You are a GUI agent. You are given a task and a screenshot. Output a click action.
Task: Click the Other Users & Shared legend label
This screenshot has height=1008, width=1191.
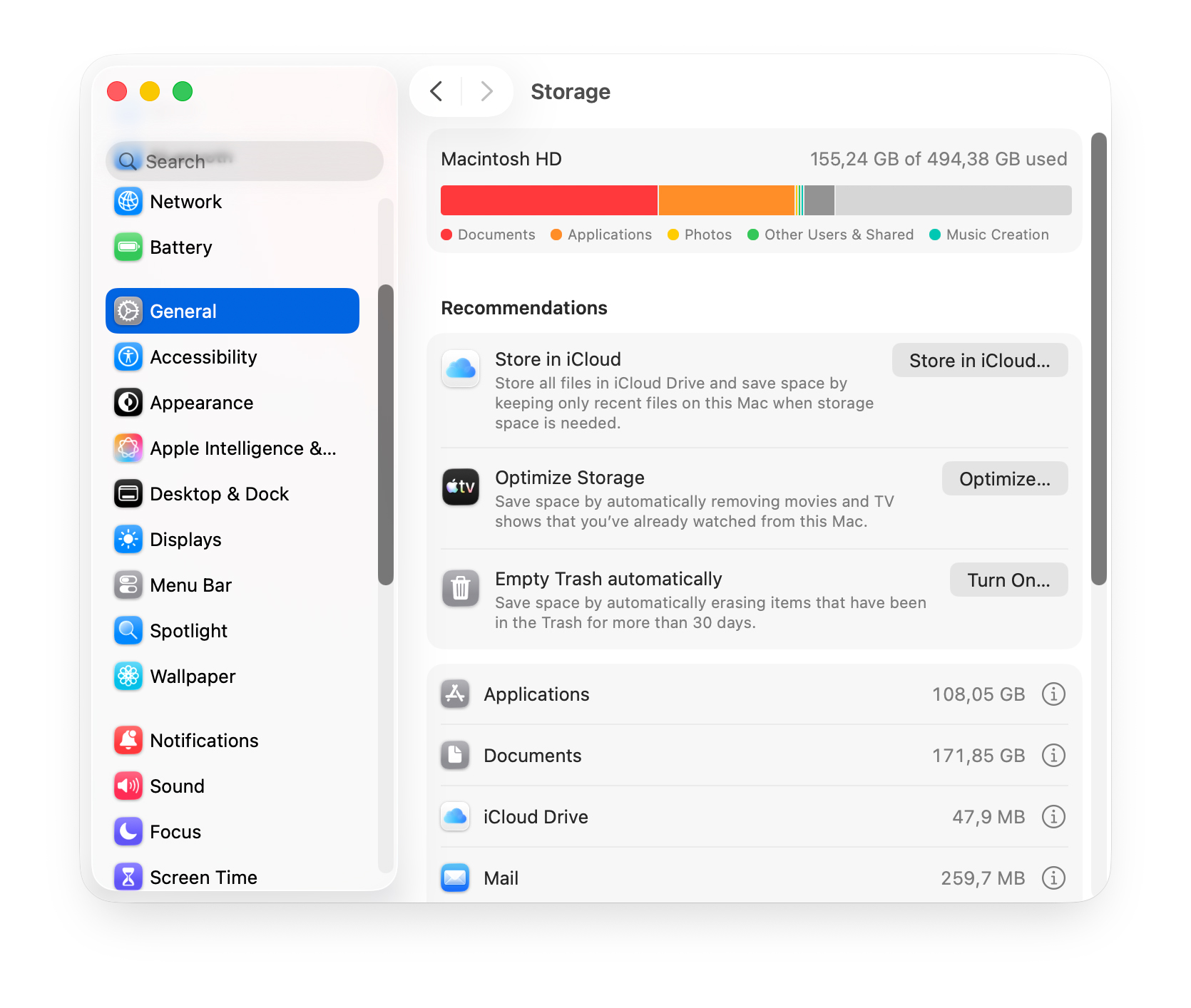839,235
